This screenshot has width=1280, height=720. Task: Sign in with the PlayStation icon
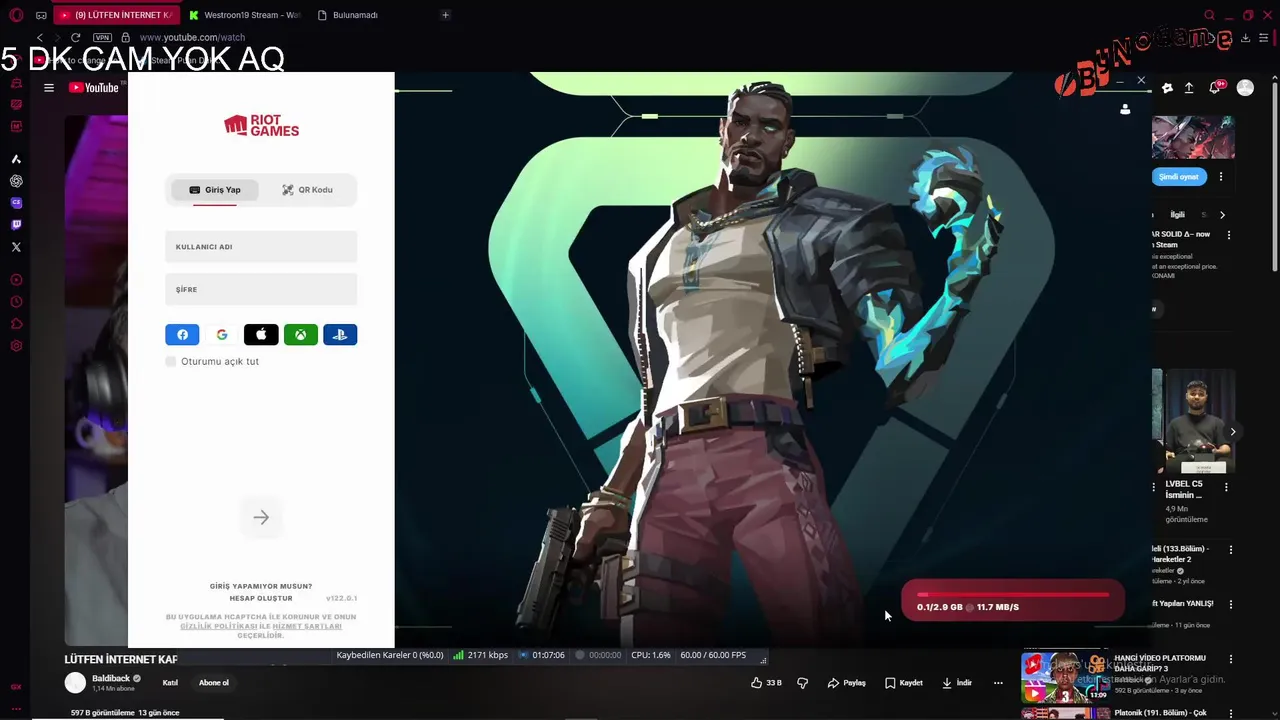(340, 335)
